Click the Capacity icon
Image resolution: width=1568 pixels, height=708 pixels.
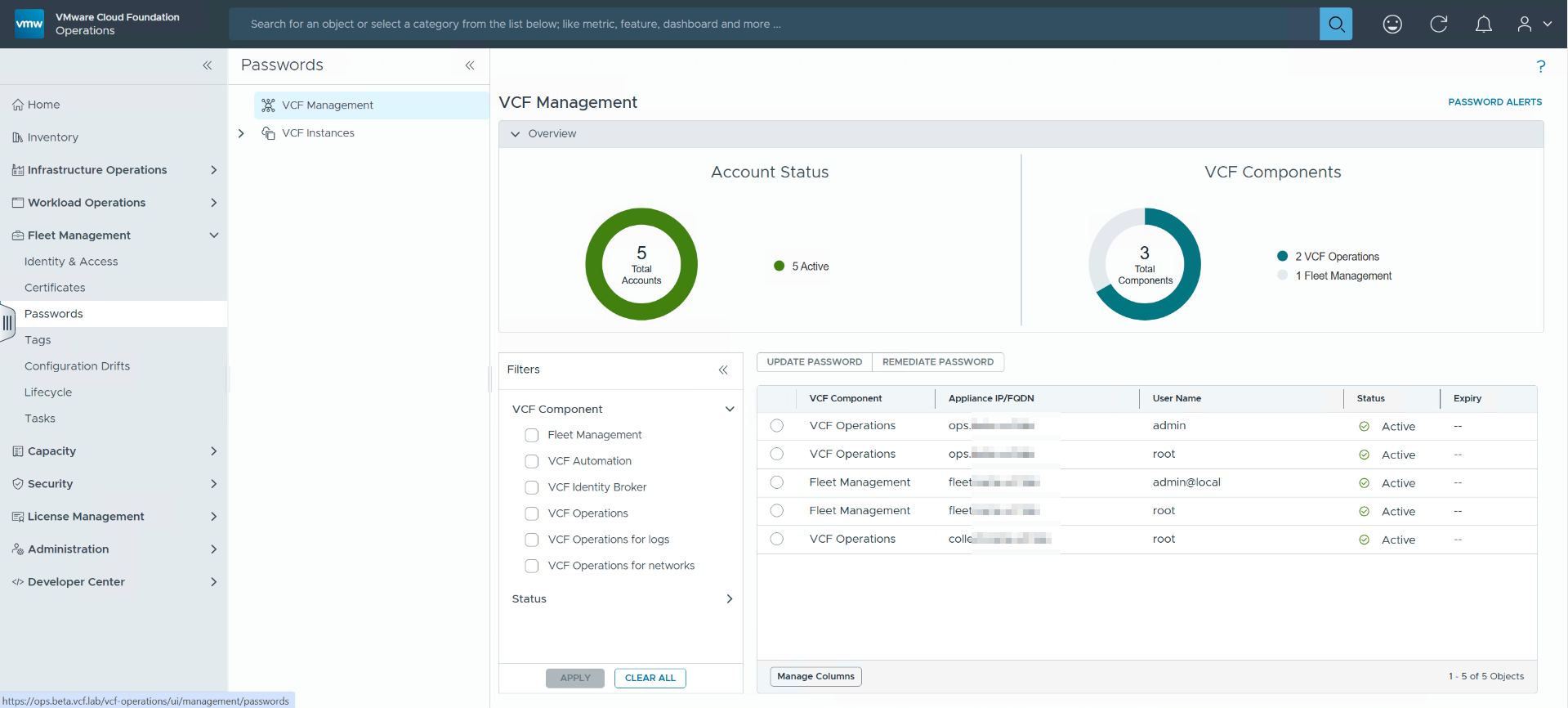pos(18,451)
